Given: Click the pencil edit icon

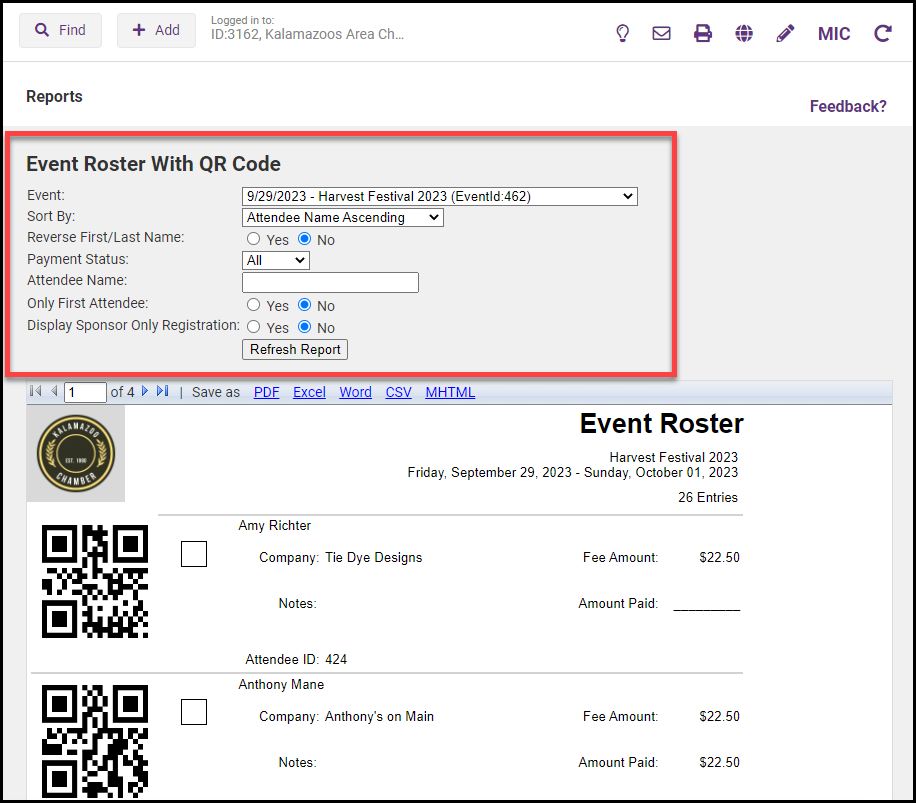Looking at the screenshot, I should [x=785, y=33].
